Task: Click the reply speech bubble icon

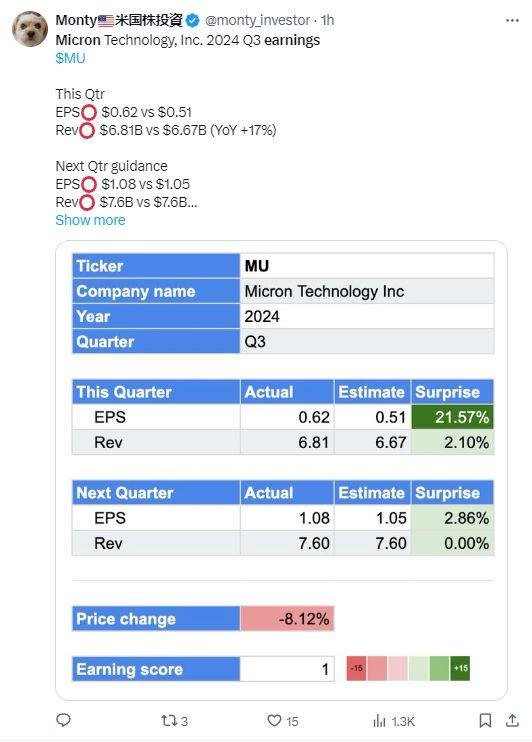Action: pyautogui.click(x=63, y=720)
